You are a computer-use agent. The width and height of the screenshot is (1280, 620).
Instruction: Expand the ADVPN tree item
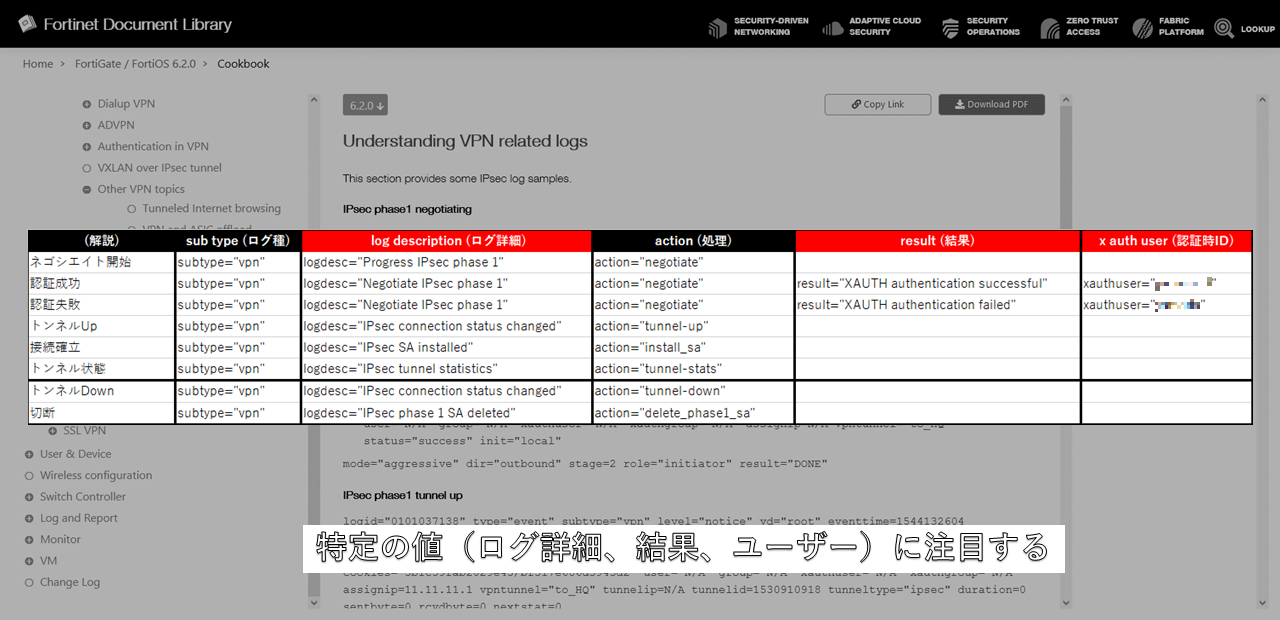pos(87,125)
